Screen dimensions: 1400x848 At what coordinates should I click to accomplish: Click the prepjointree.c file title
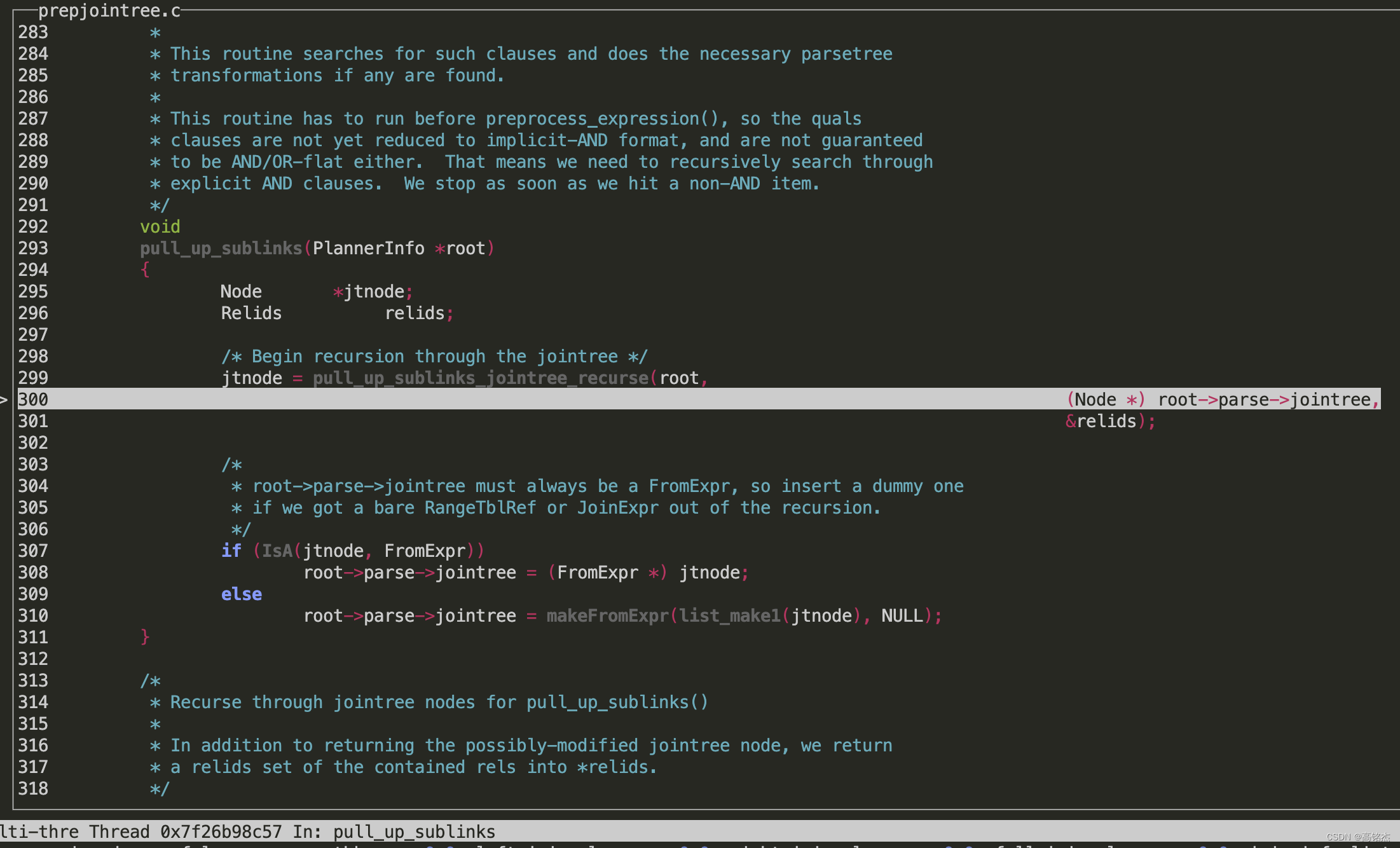click(109, 11)
